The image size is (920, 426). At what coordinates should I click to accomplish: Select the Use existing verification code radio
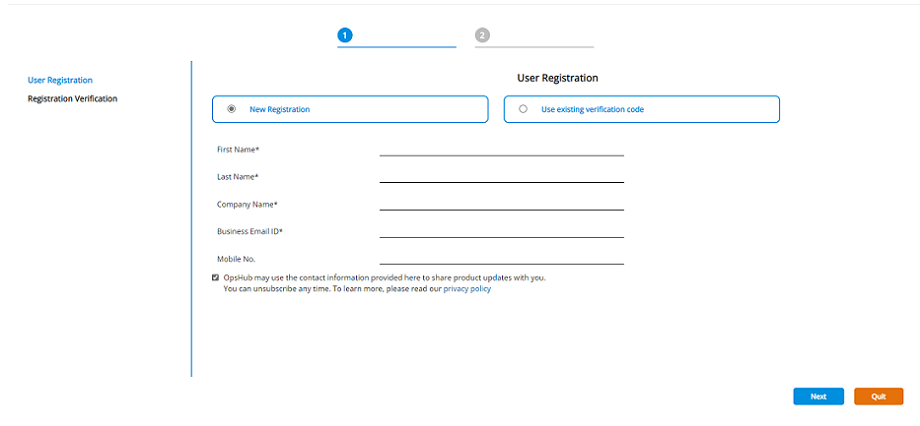click(x=523, y=109)
